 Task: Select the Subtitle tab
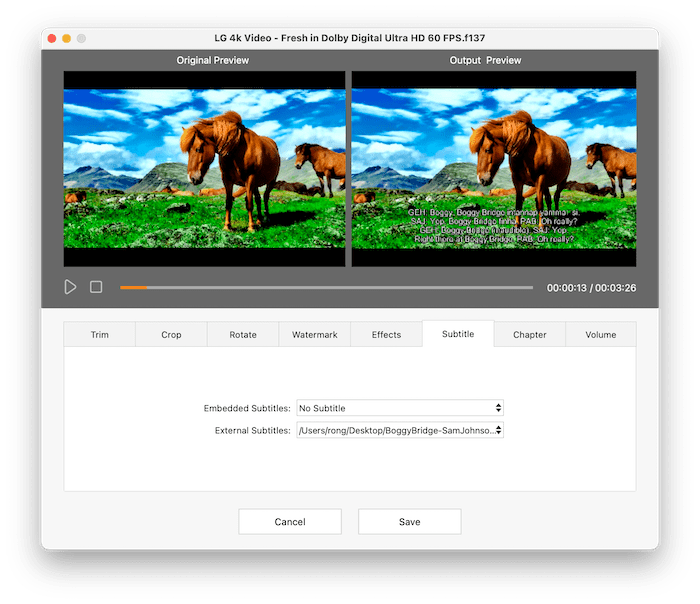(x=458, y=334)
